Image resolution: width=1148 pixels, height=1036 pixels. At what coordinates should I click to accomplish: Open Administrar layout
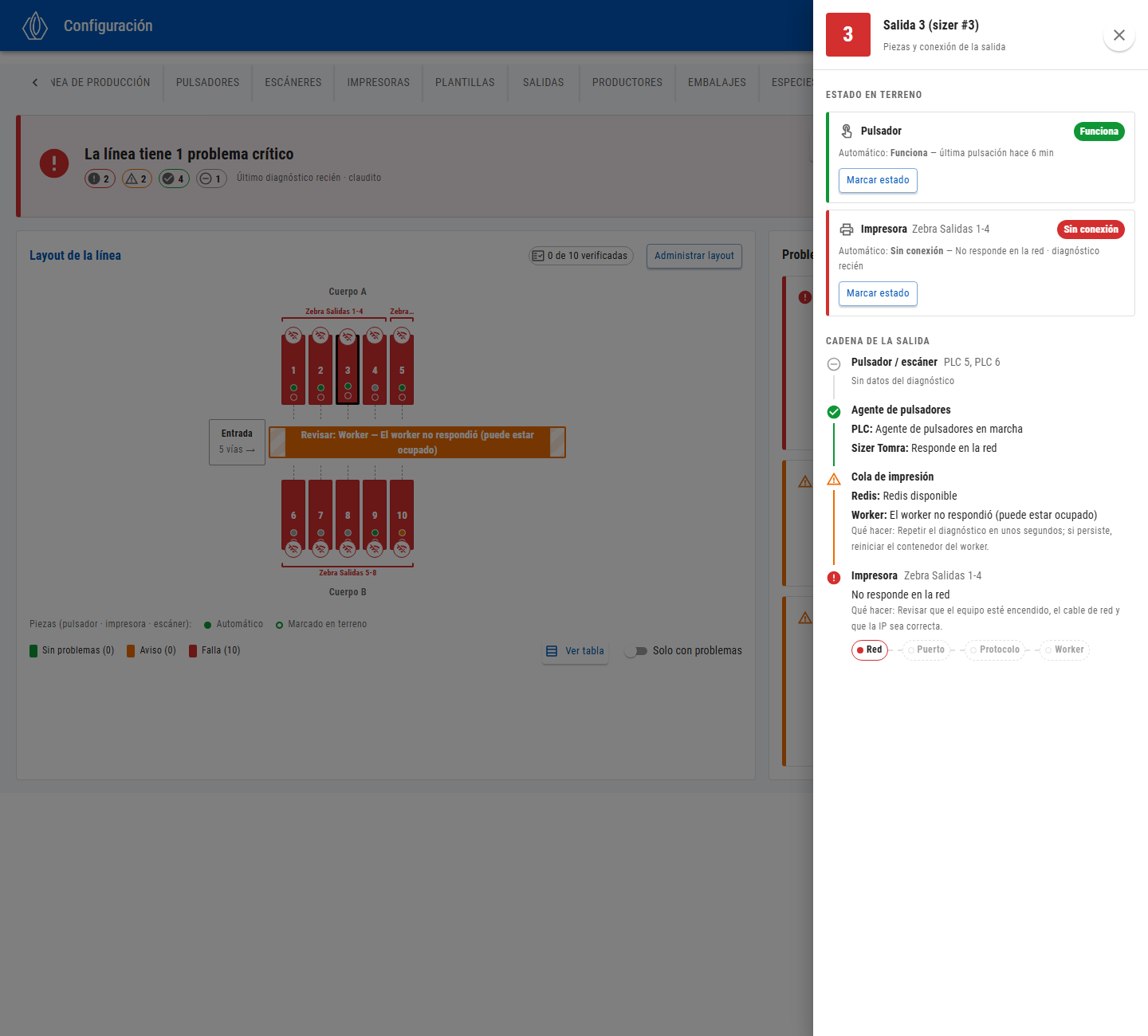(x=694, y=256)
